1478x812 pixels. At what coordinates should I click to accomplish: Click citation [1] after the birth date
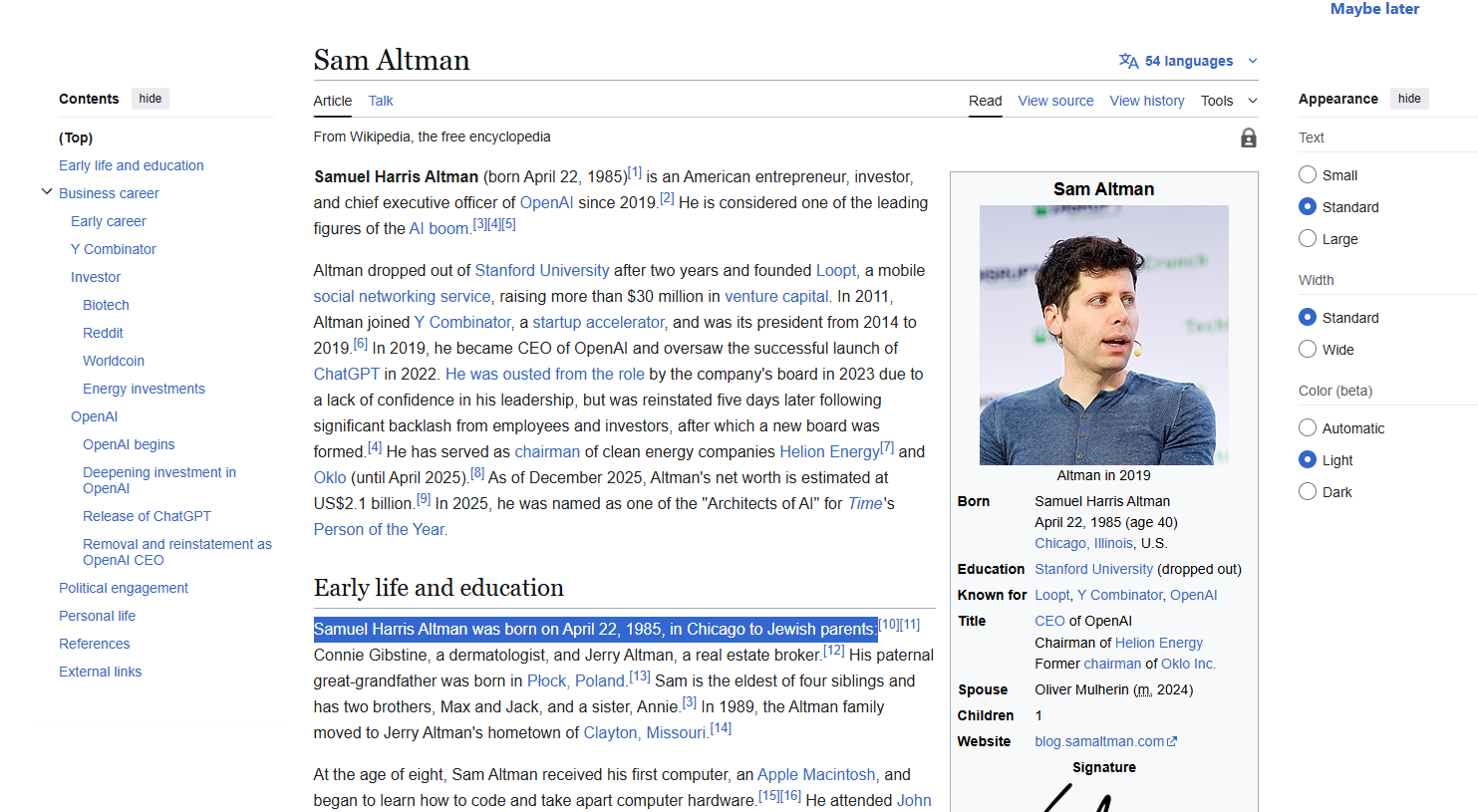coord(635,172)
